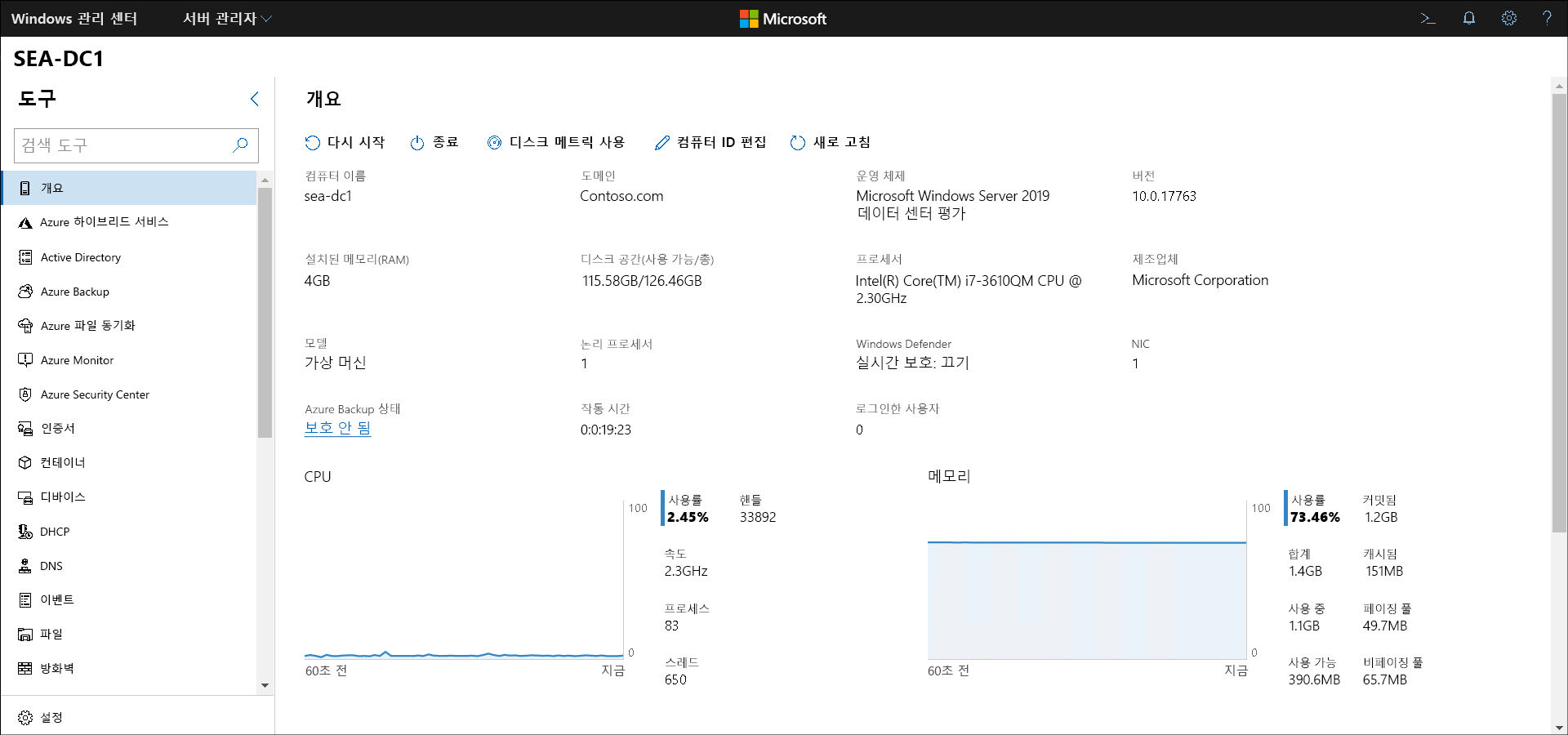Click the 390.6MB available memory value
1568x735 pixels.
coord(1314,679)
